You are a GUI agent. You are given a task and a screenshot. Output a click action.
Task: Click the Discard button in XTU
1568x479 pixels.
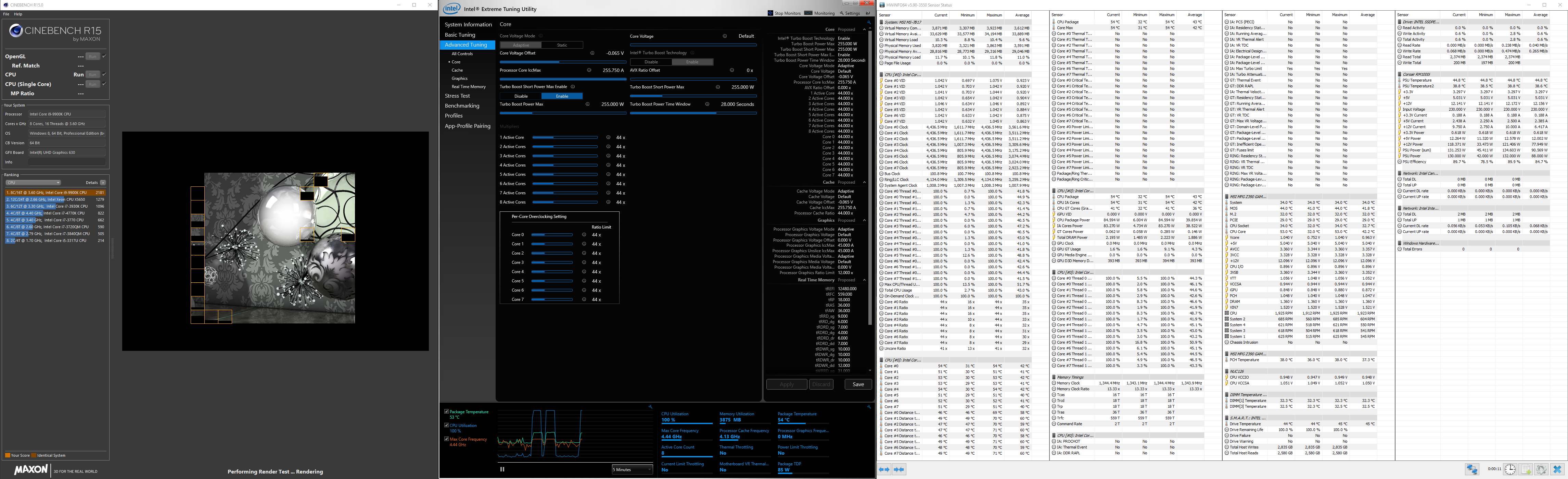[822, 384]
